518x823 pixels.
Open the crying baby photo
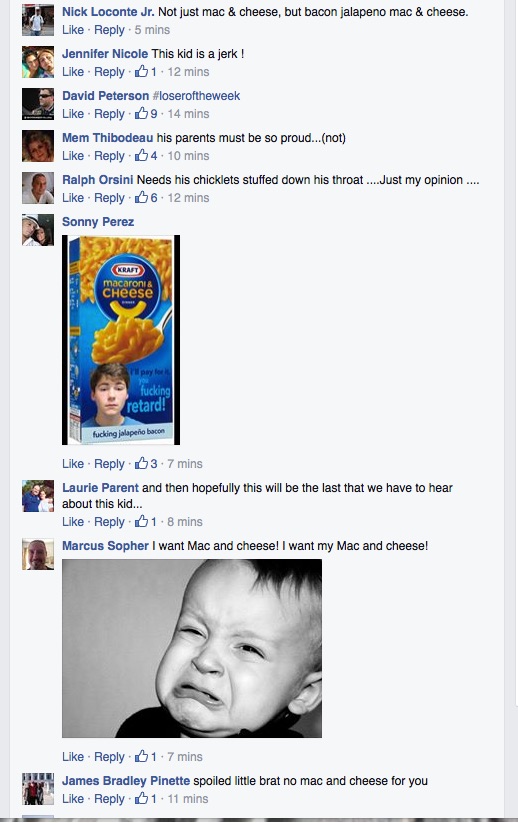[192, 648]
